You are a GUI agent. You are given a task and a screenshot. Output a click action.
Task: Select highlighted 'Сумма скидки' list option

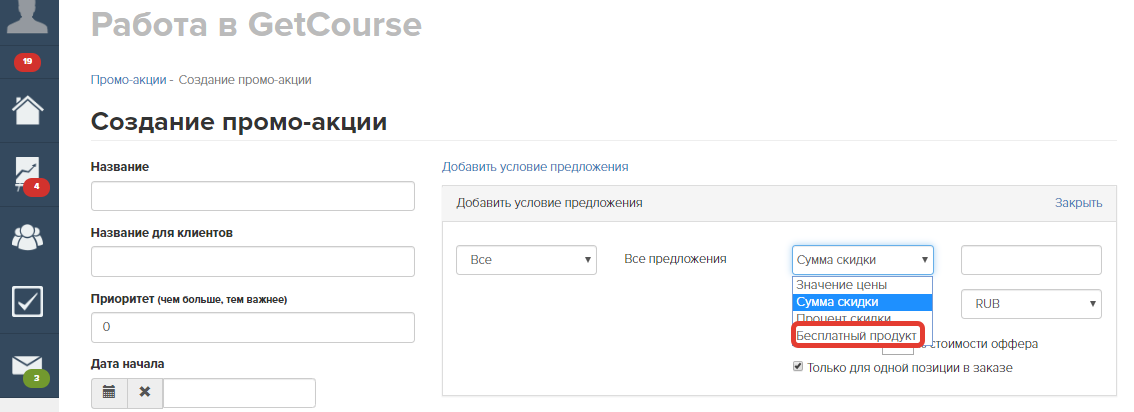point(862,302)
